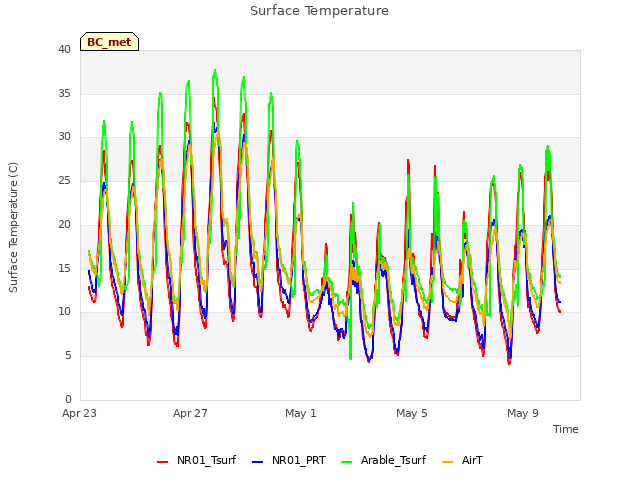
Task: Toggle the Arable_Tsurf legend entry
Action: click(383, 461)
